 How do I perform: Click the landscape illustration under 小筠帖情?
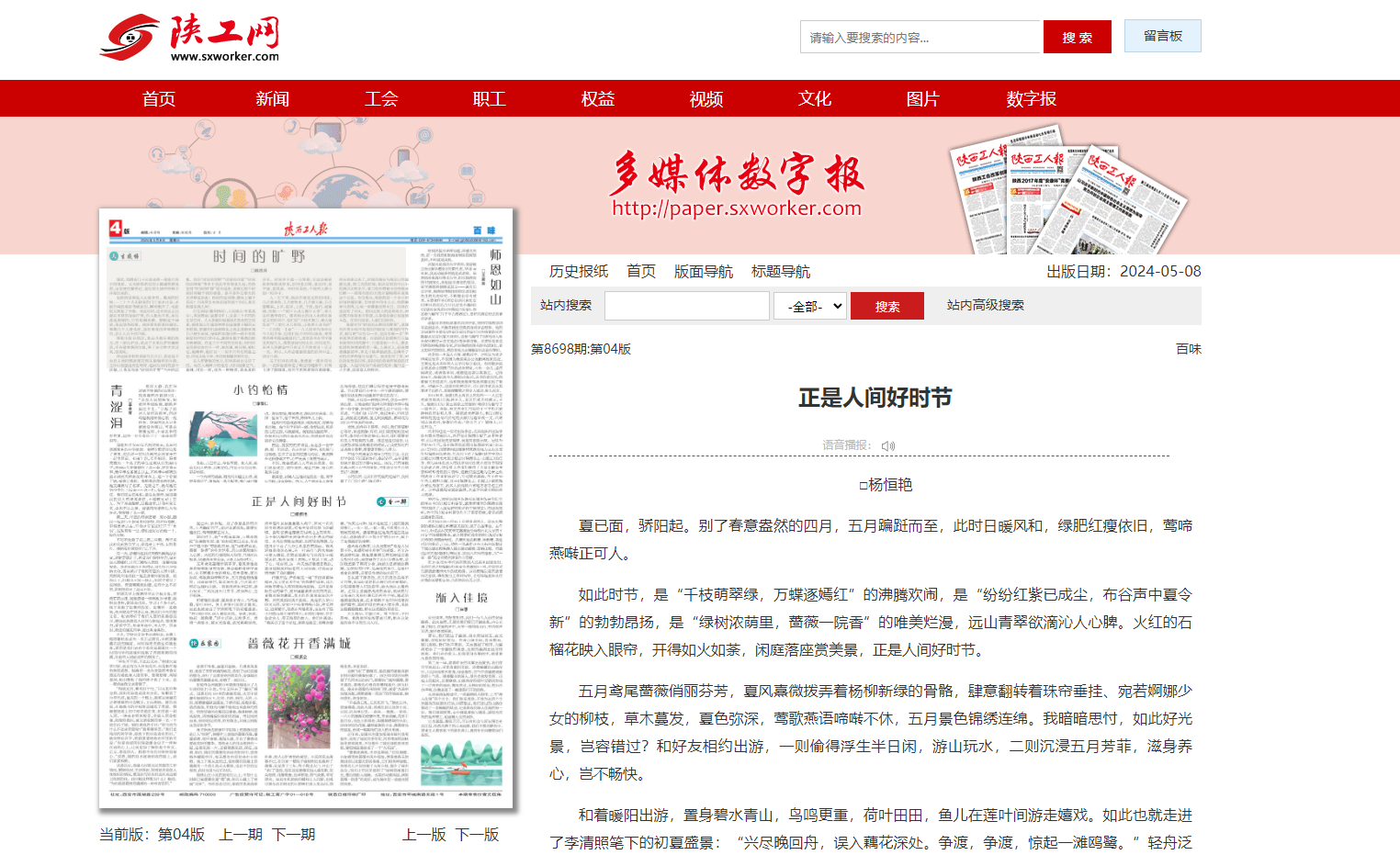pyautogui.click(x=223, y=433)
